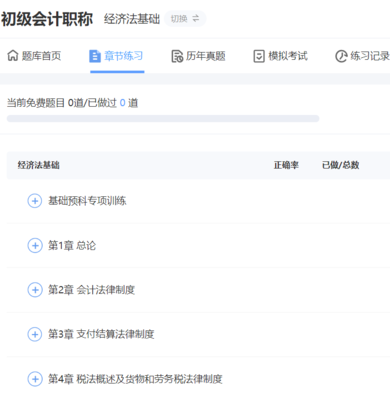Viewport: 390px width, 400px height.
Task: Click the 正确率 column header
Action: [x=286, y=165]
